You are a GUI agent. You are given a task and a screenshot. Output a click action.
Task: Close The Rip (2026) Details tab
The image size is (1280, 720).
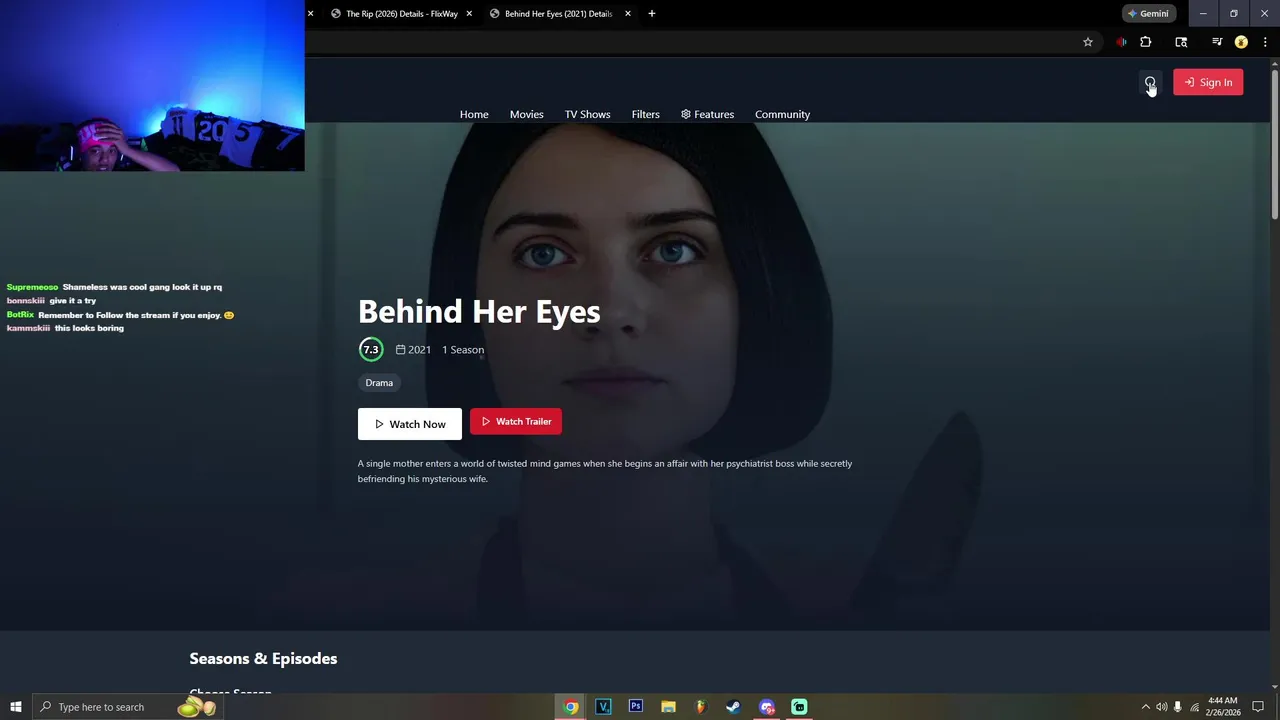[469, 13]
